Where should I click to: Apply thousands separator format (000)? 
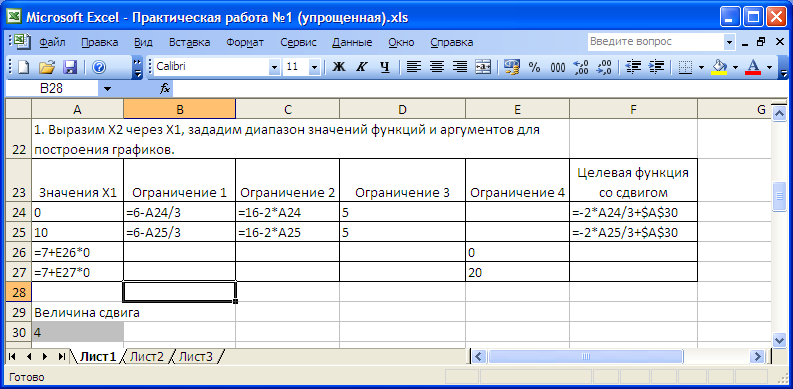pyautogui.click(x=558, y=67)
